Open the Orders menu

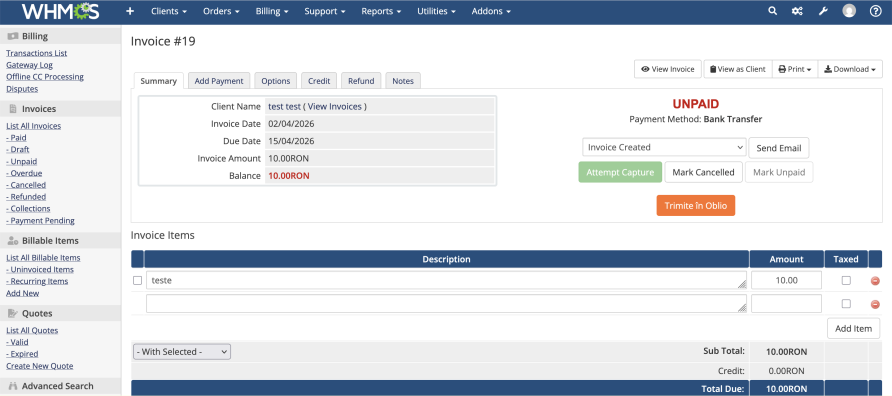pyautogui.click(x=221, y=11)
